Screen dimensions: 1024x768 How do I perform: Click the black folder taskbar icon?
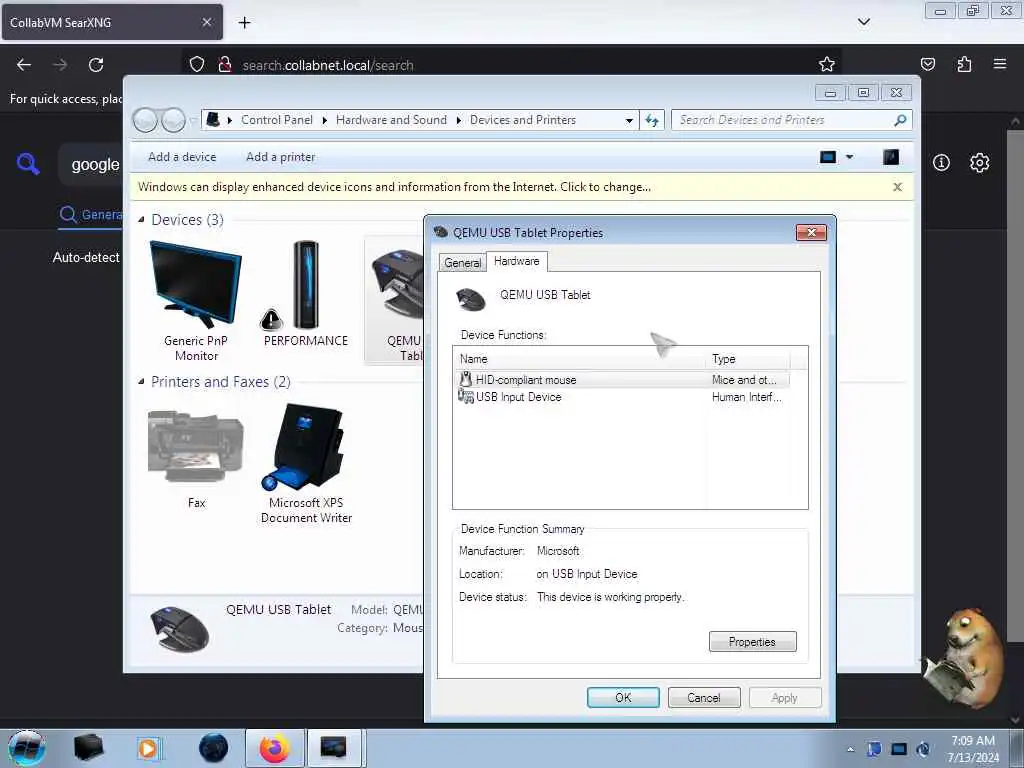pos(88,748)
